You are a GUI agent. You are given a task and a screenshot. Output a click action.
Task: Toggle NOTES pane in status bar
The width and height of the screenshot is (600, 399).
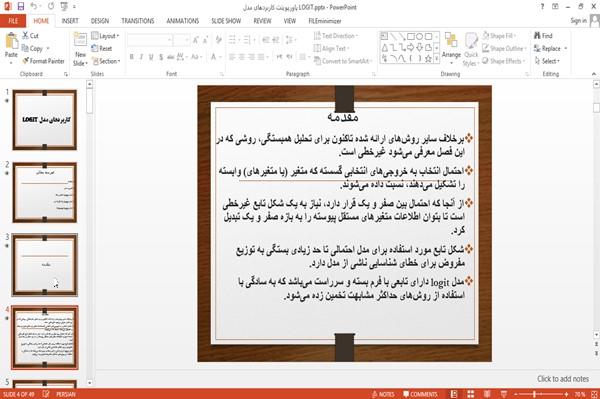(383, 394)
